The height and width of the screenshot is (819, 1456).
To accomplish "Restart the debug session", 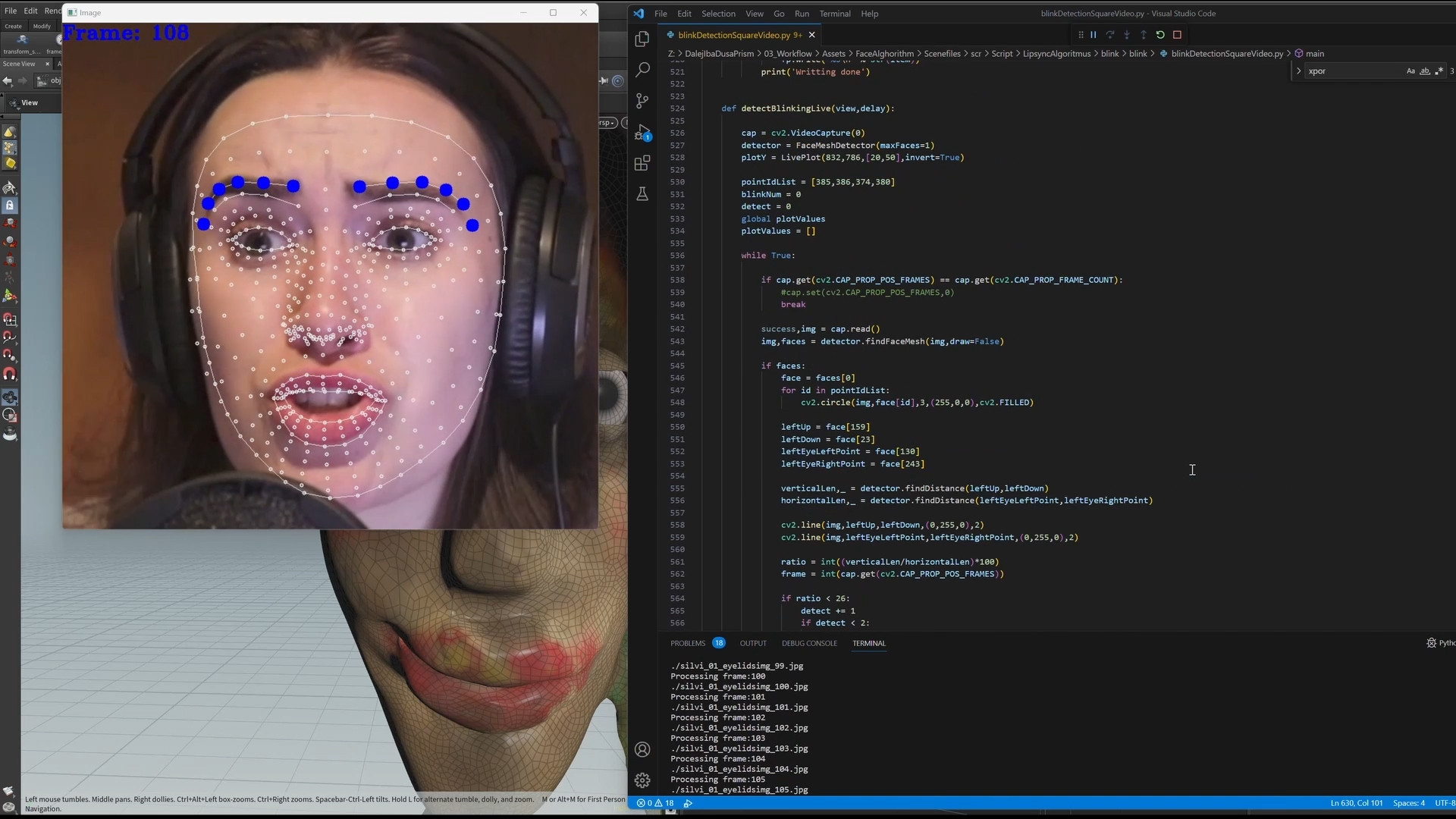I will point(1160,35).
